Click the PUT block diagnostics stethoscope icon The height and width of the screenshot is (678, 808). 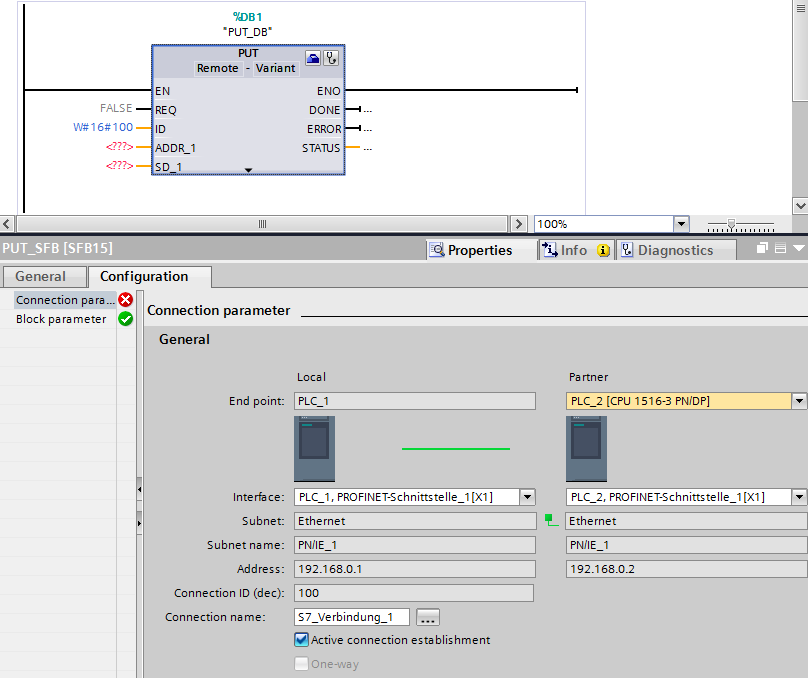(x=330, y=59)
